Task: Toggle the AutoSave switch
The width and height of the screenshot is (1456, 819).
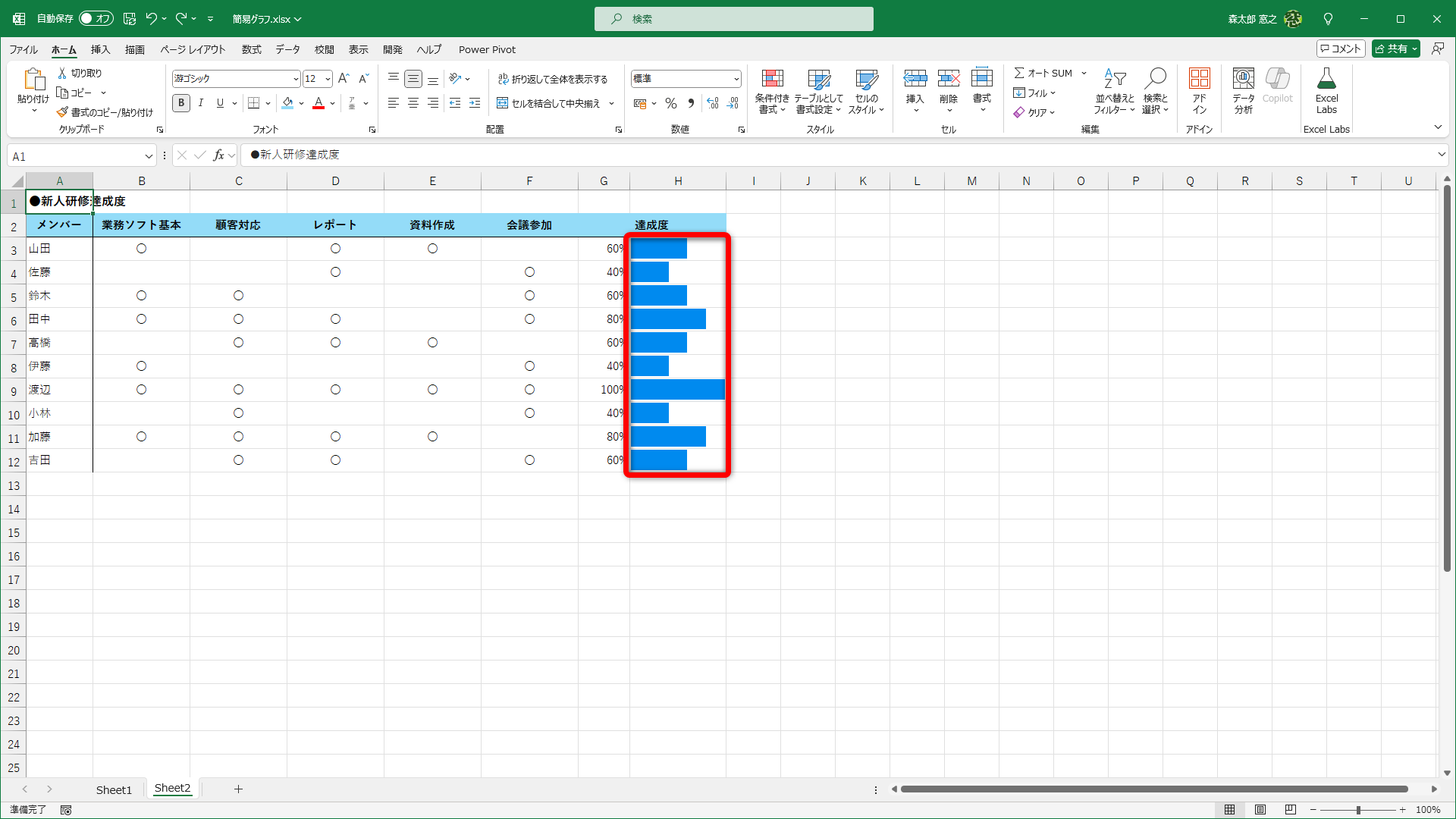Action: 96,18
